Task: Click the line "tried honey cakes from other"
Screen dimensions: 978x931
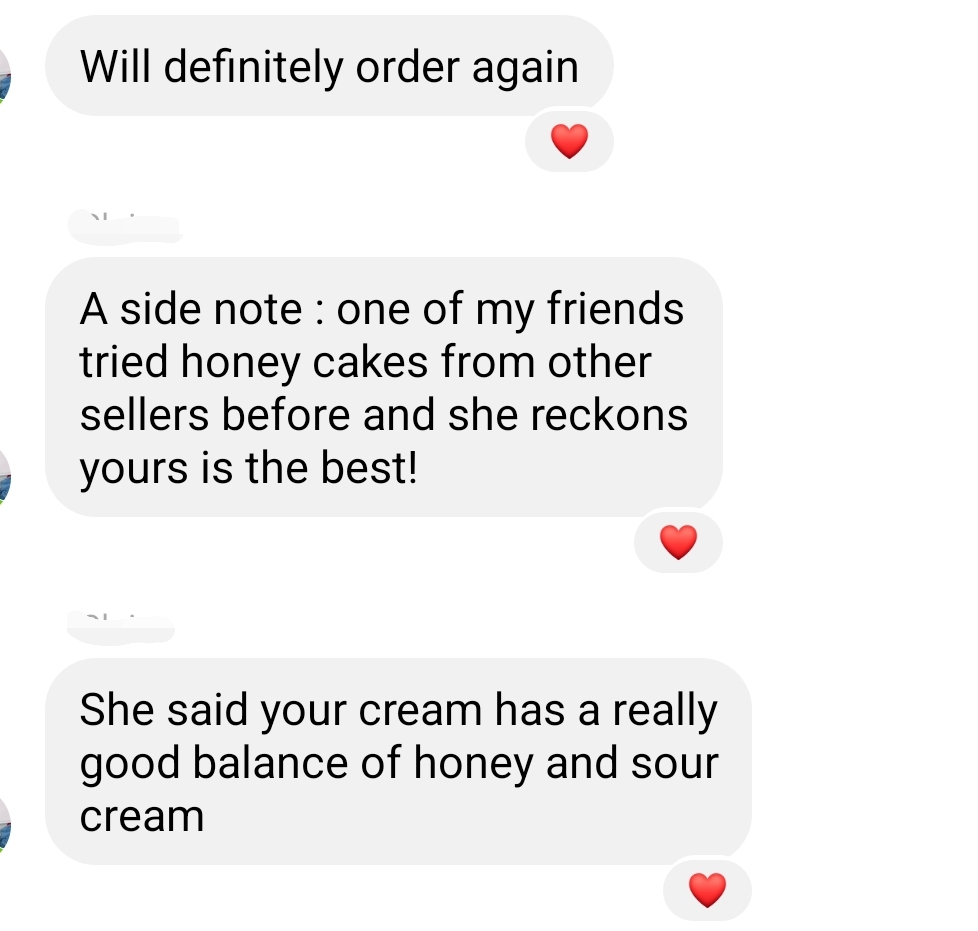Action: point(366,362)
